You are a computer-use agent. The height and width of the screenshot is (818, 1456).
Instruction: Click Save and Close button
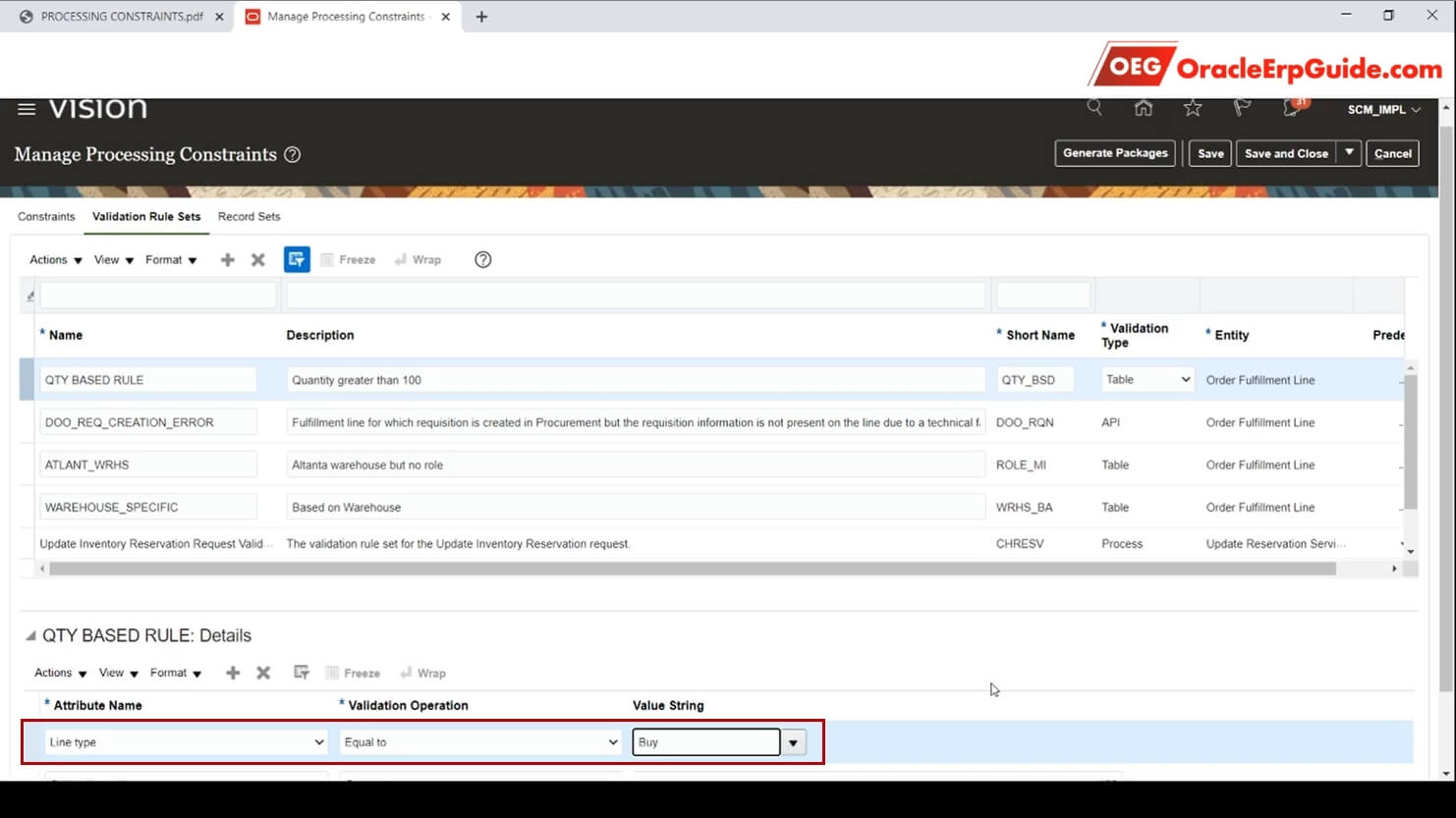pyautogui.click(x=1286, y=153)
